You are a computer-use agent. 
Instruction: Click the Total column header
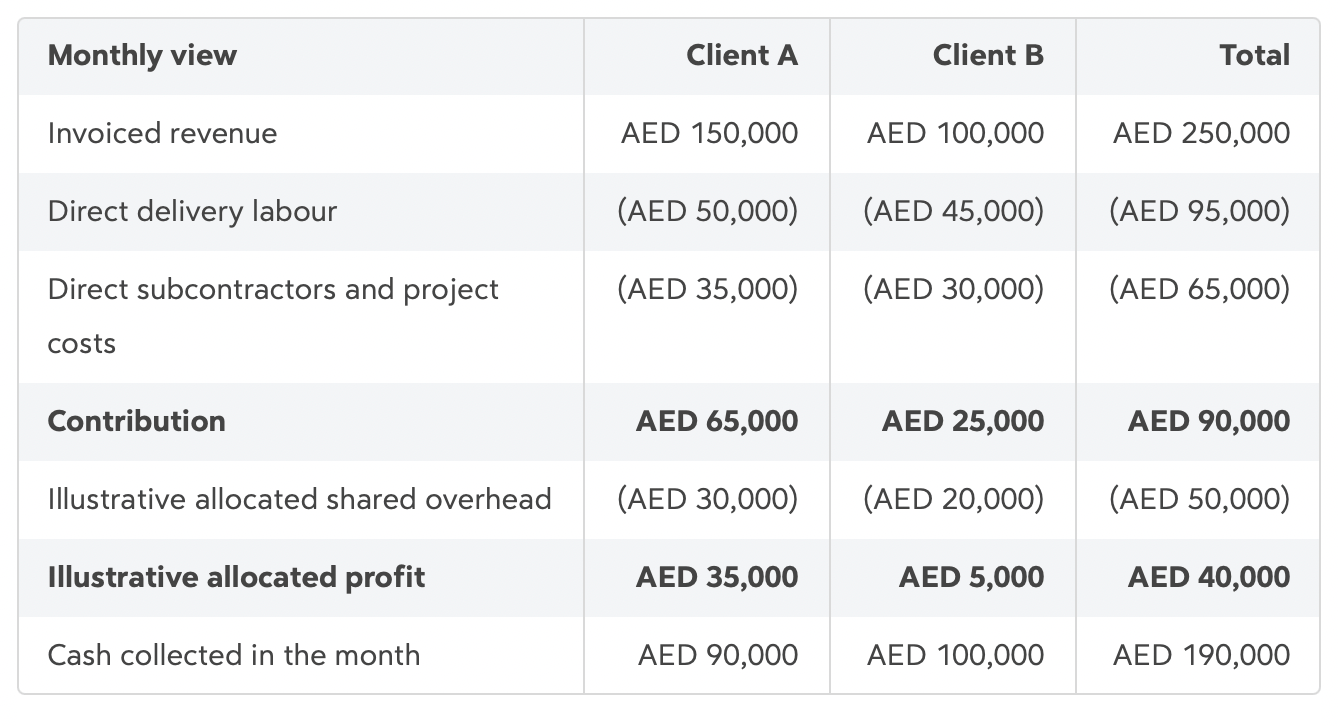point(1255,55)
